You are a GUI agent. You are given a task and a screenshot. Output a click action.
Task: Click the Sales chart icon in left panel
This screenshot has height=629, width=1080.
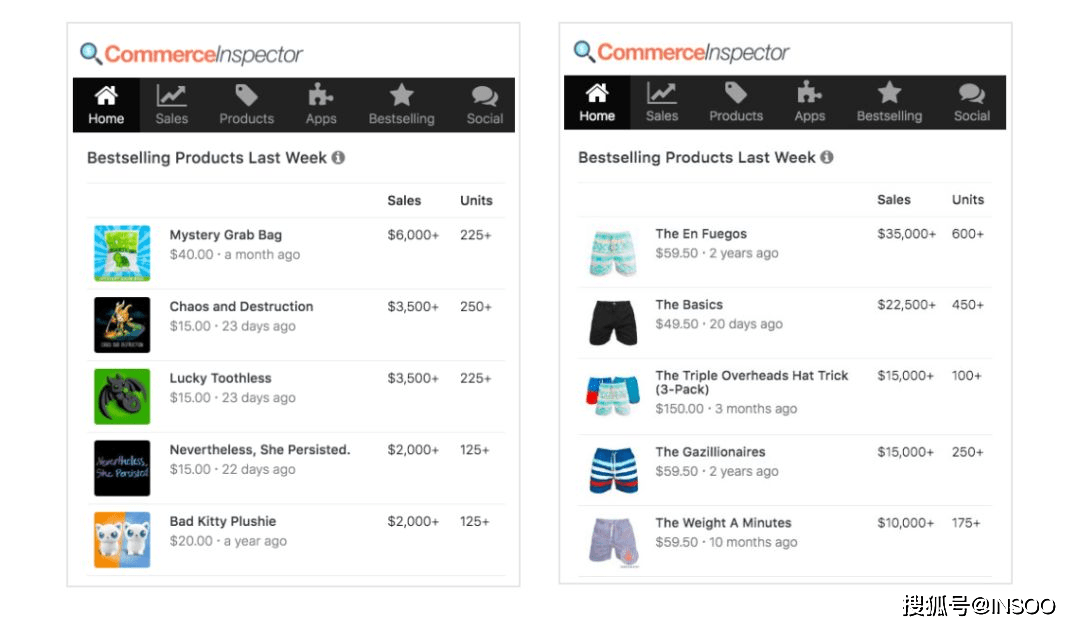(171, 97)
